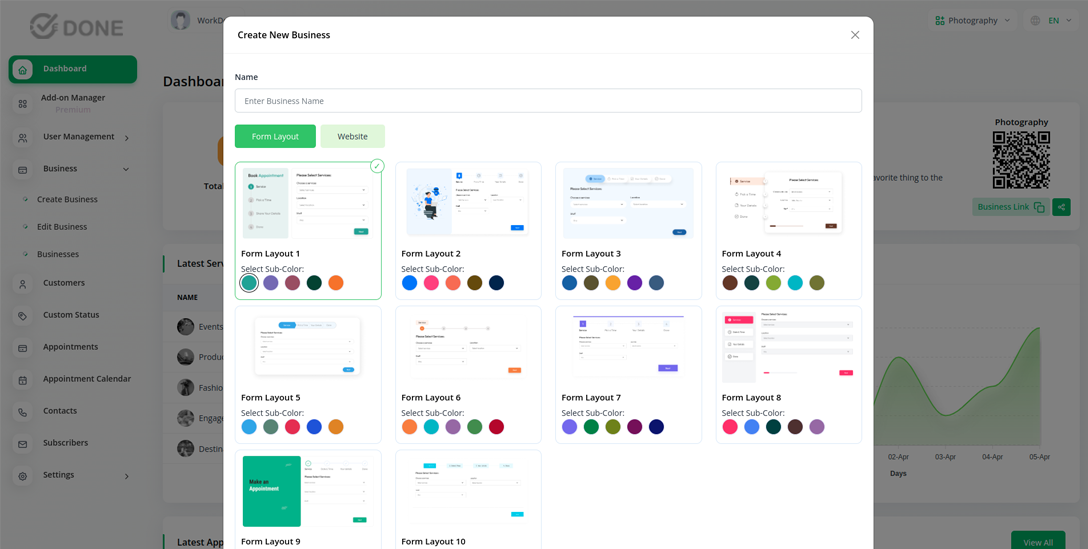Click the DONE logo
Screen dimensions: 1088x549
point(76,27)
